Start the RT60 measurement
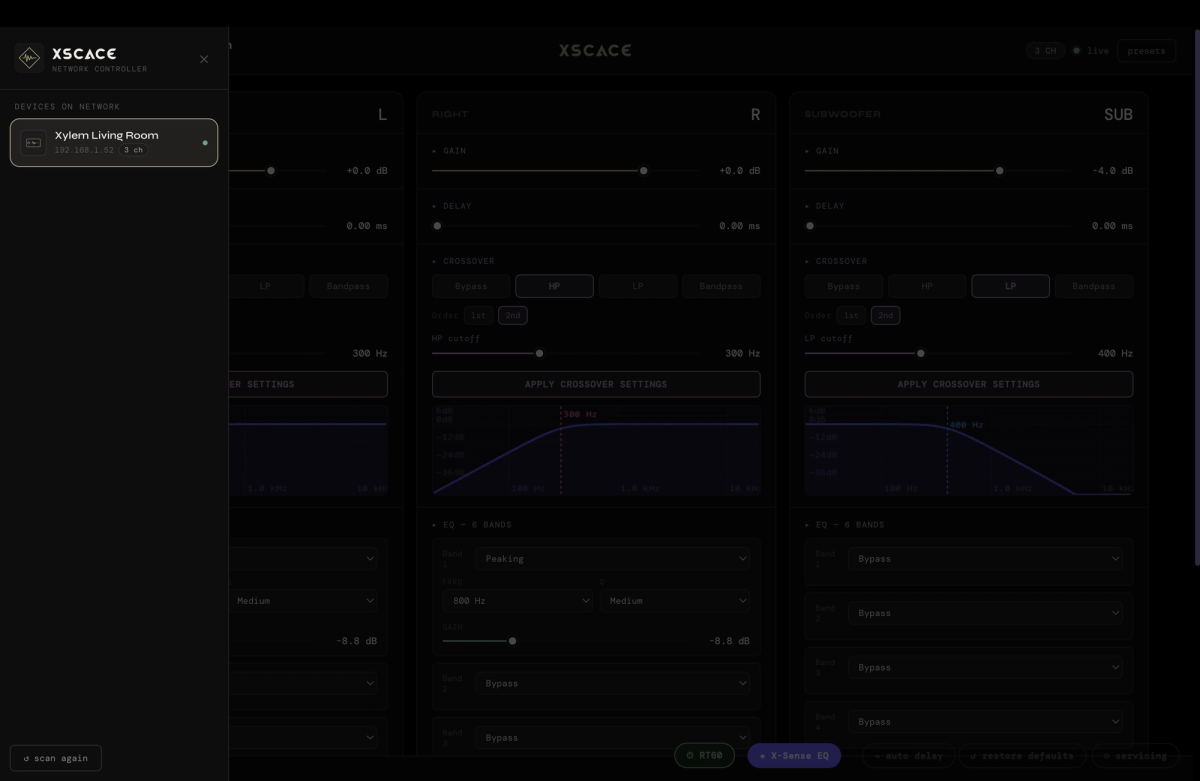Image resolution: width=1200 pixels, height=781 pixels. pyautogui.click(x=705, y=756)
